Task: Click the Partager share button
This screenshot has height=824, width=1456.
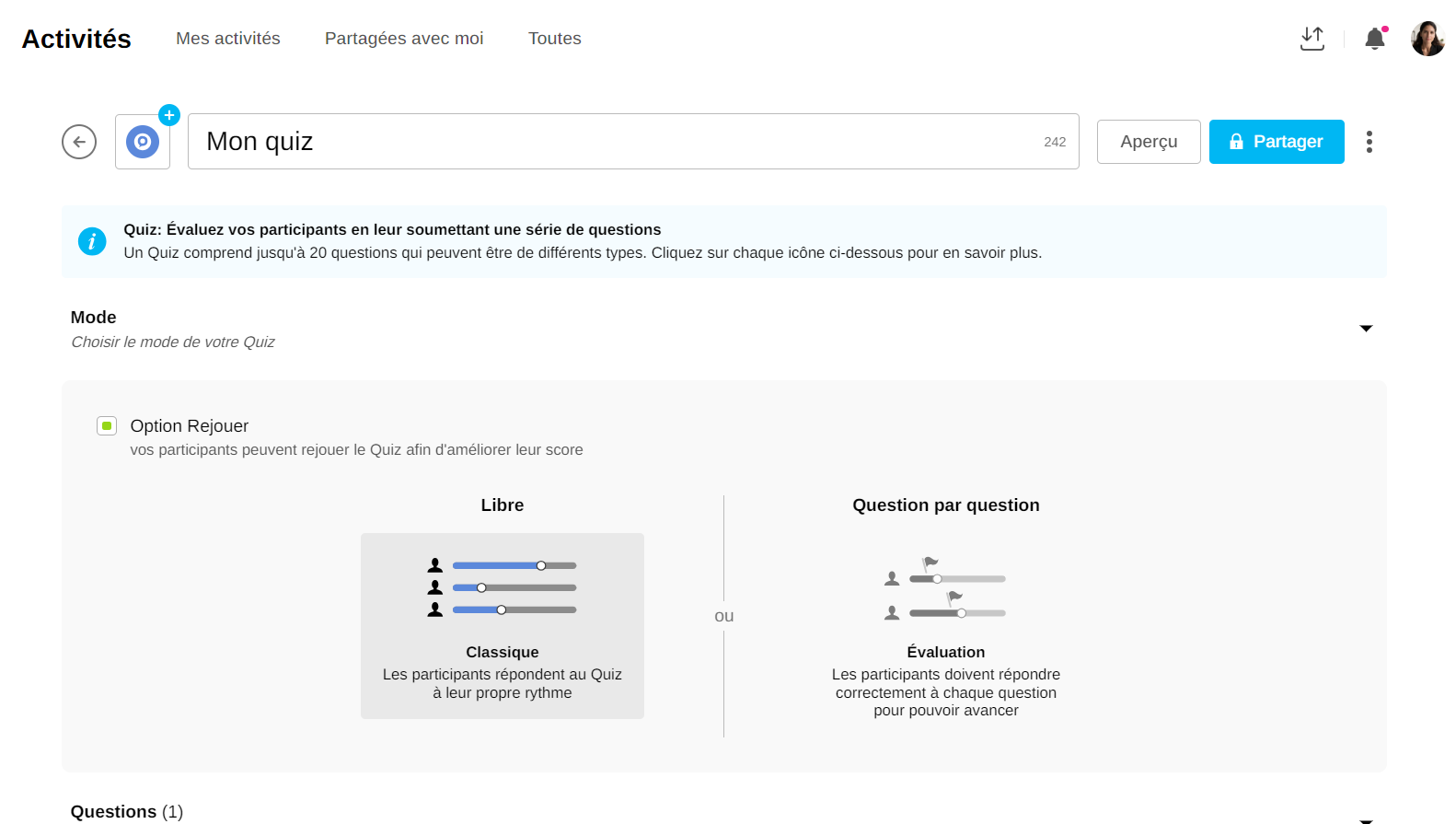Action: tap(1277, 142)
